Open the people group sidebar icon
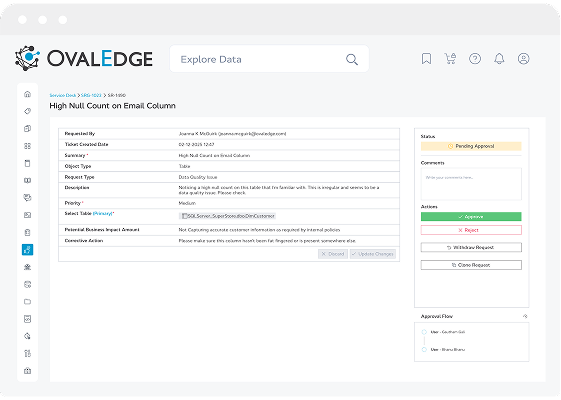This screenshot has height=400, width=561. click(x=28, y=267)
